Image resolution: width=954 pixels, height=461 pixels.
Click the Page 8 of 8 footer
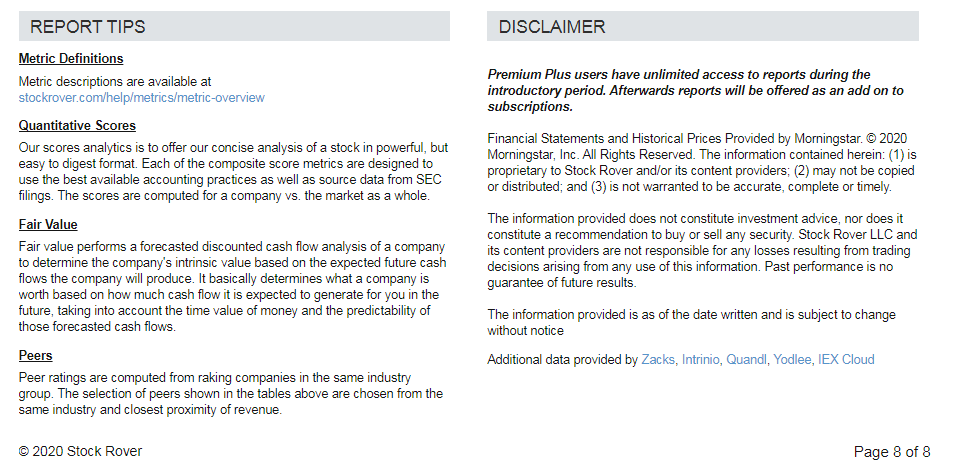click(892, 452)
